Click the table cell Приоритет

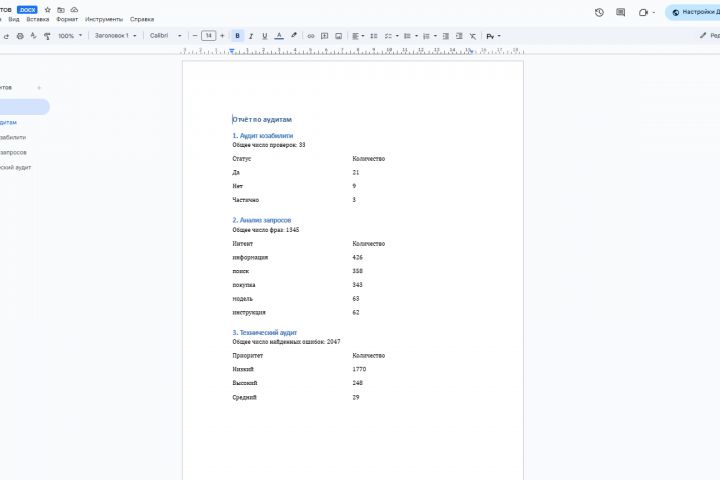[248, 356]
